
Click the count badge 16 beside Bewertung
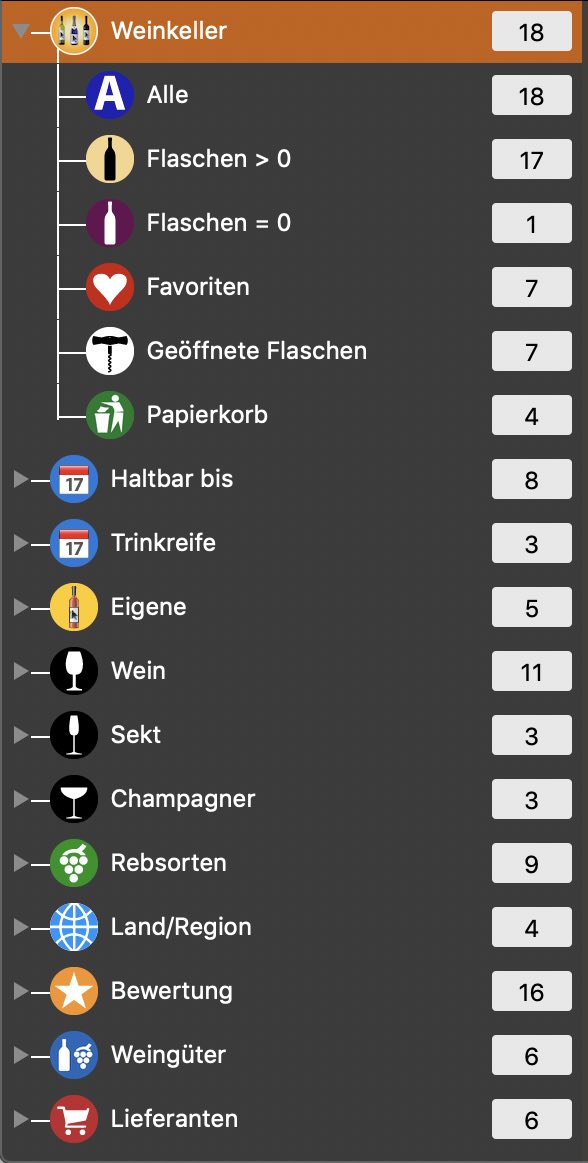tap(532, 992)
